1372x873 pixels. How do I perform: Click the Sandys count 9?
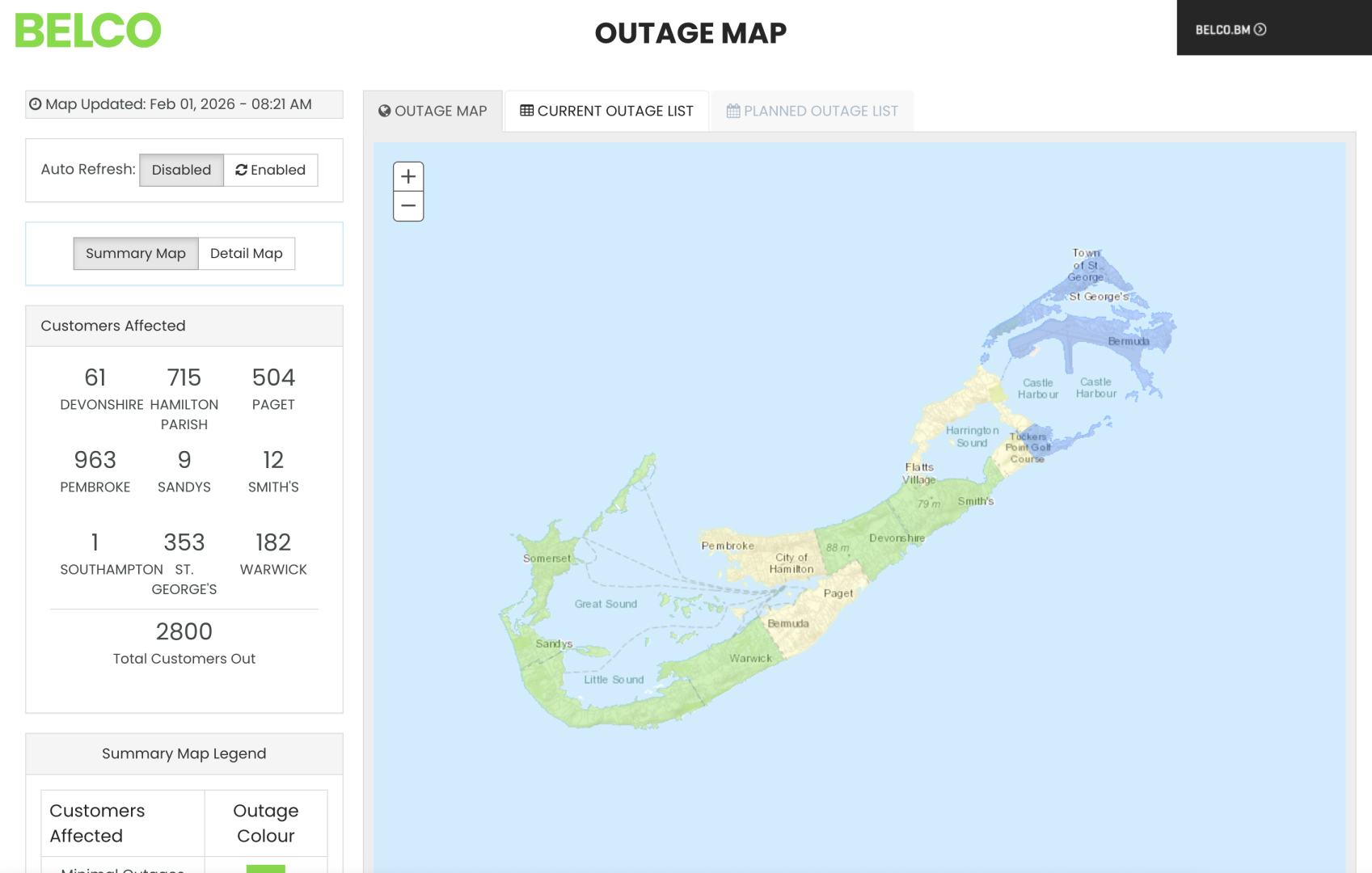[184, 460]
